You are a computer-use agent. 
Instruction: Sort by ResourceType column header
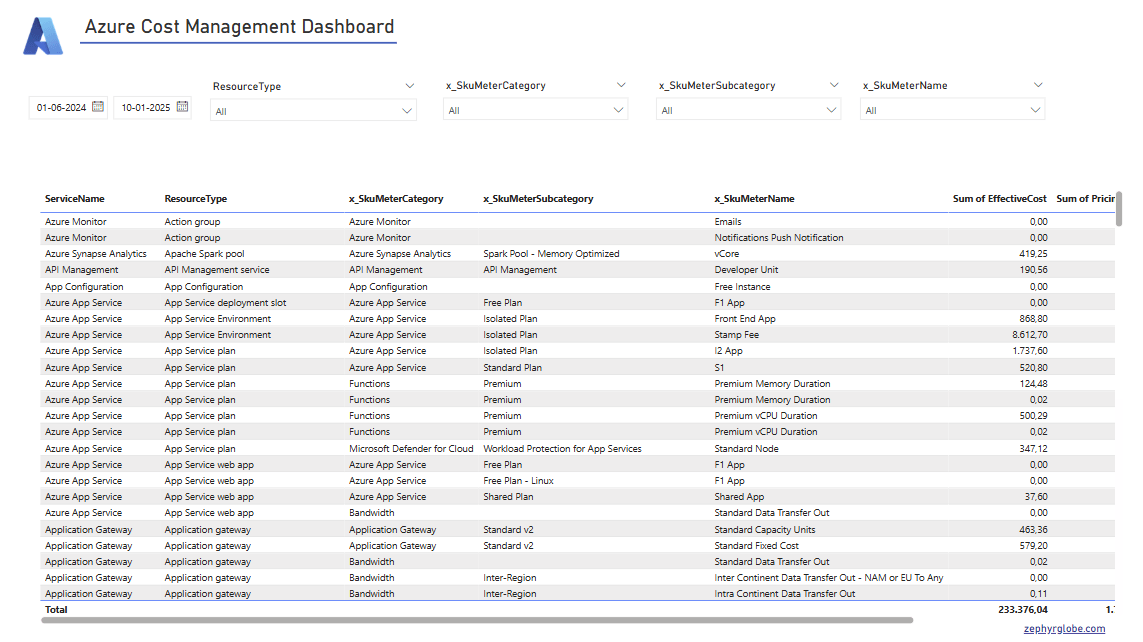pyautogui.click(x=195, y=198)
